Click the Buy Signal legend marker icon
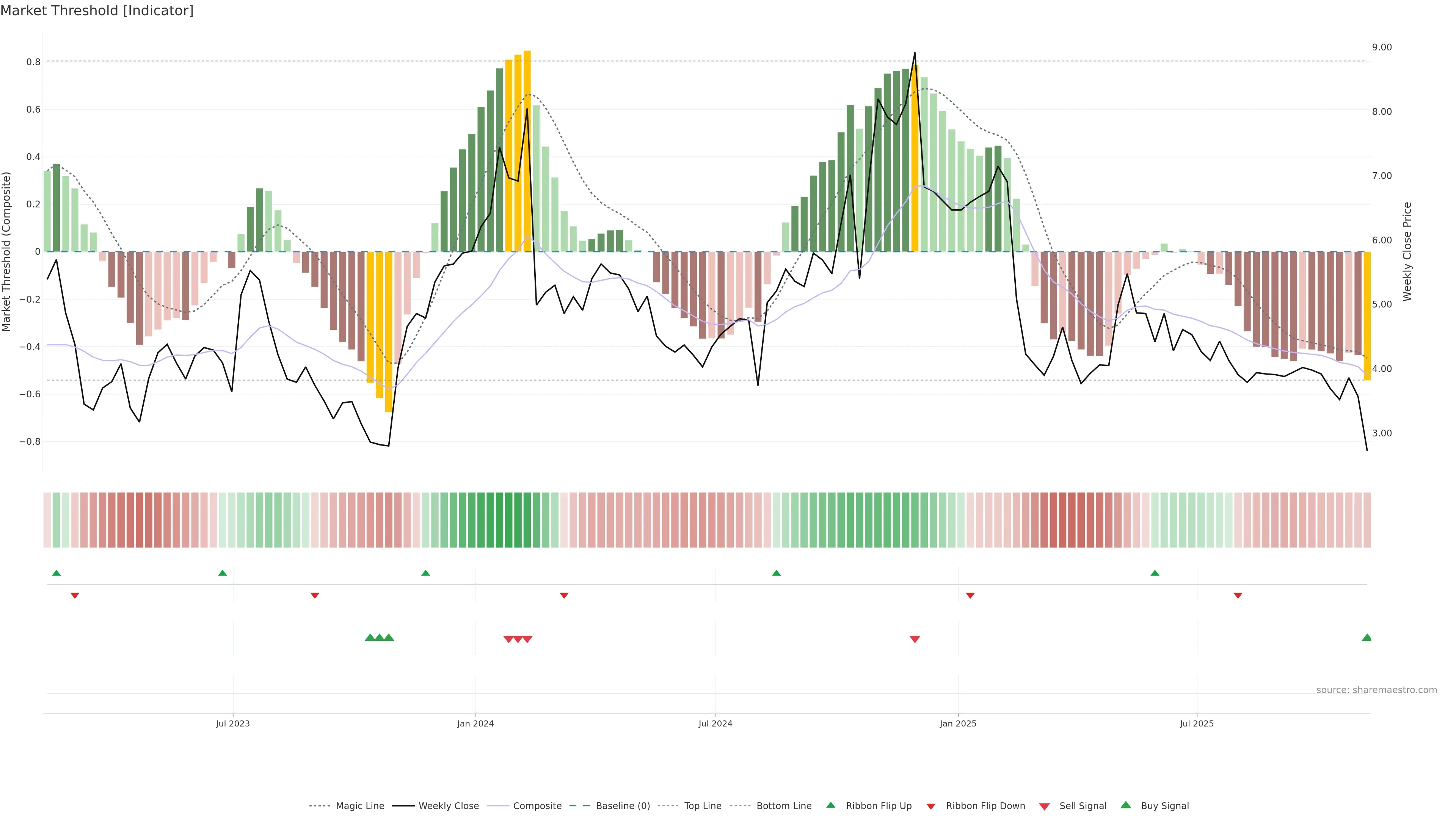 [x=1125, y=805]
